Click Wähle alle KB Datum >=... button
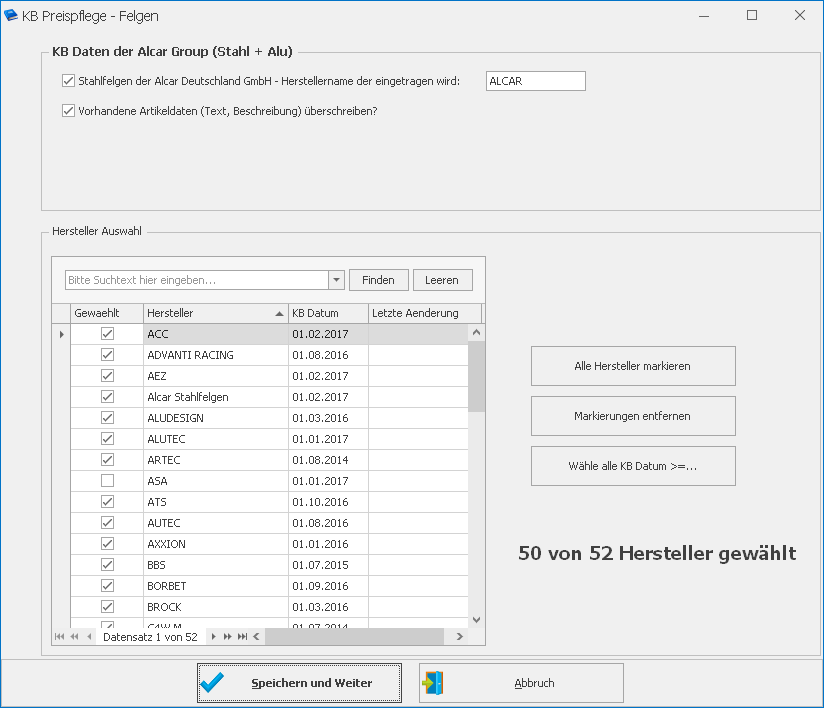Viewport: 824px width, 708px height. pyautogui.click(x=633, y=466)
